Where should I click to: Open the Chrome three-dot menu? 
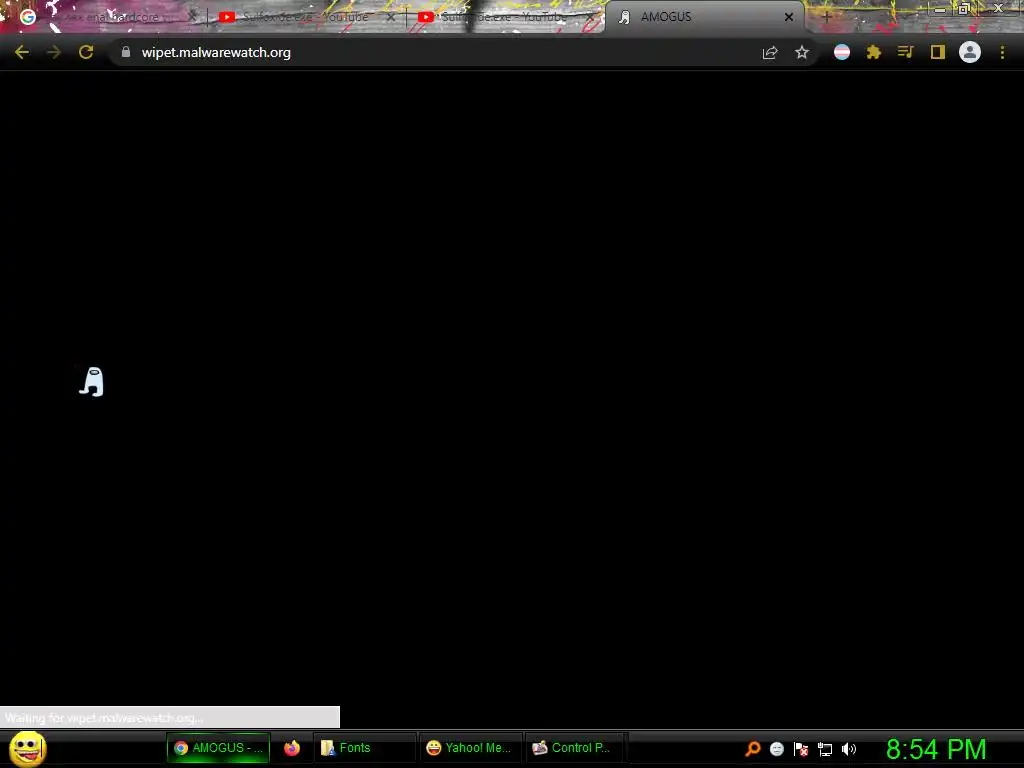click(1002, 52)
